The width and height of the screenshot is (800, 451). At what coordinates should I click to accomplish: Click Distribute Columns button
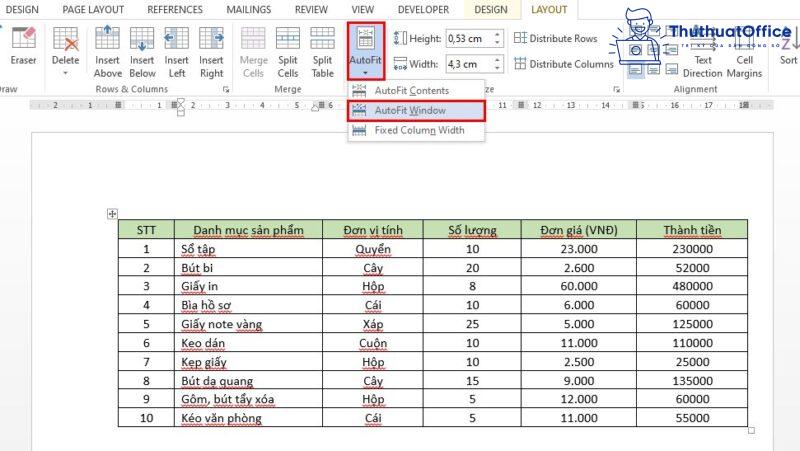[563, 64]
